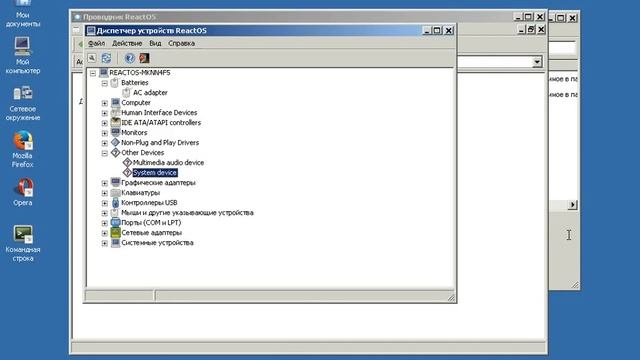This screenshot has width=640, height=360.
Task: Collapse the REACTOS-MKNN4F5 root node
Action: [93, 73]
